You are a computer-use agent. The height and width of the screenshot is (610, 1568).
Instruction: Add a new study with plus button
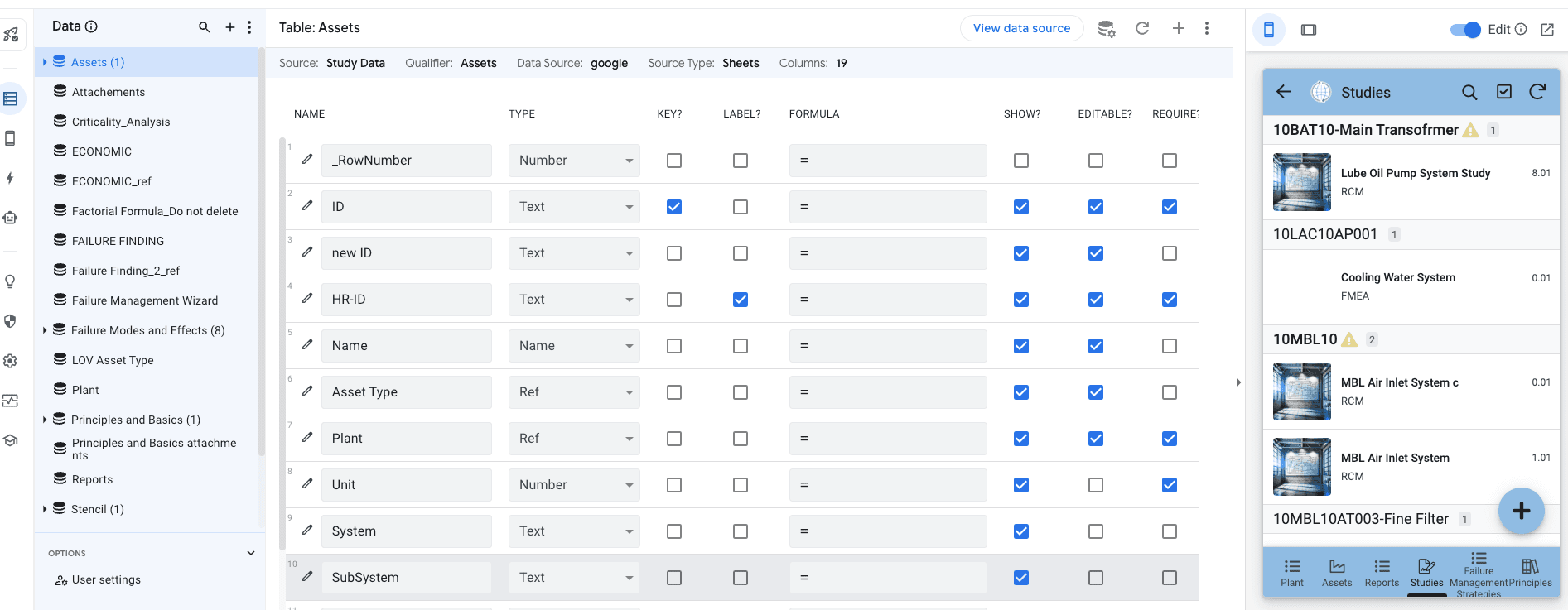1521,511
